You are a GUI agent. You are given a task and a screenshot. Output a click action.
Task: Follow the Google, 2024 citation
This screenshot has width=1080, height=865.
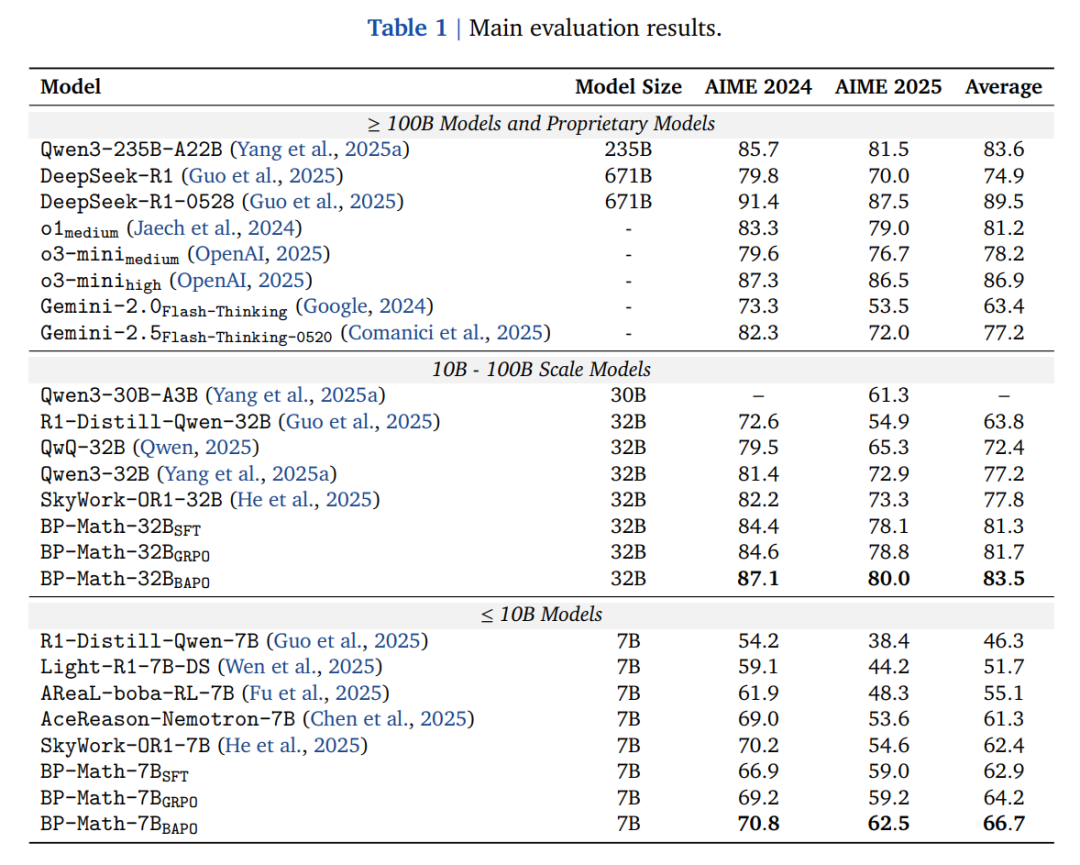pyautogui.click(x=364, y=306)
